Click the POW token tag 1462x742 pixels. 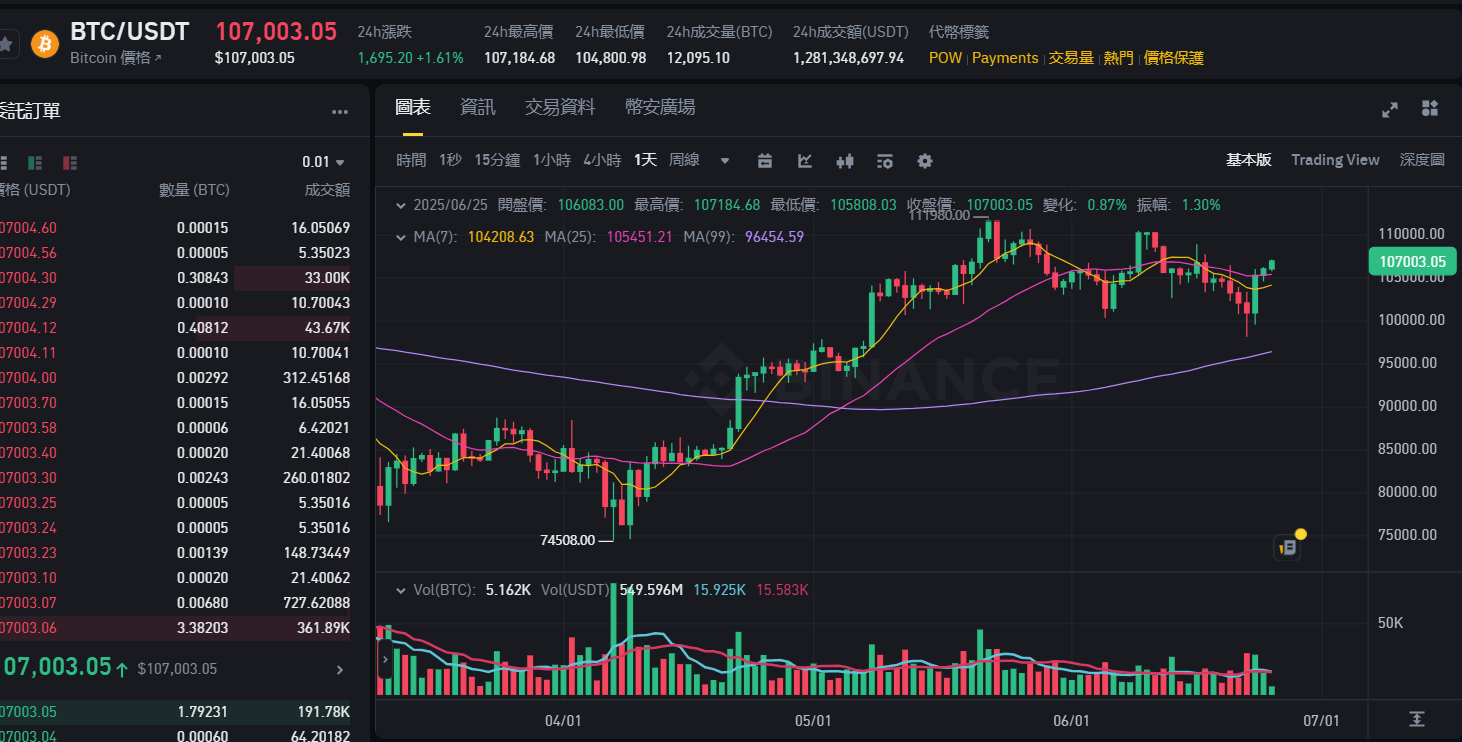point(945,58)
